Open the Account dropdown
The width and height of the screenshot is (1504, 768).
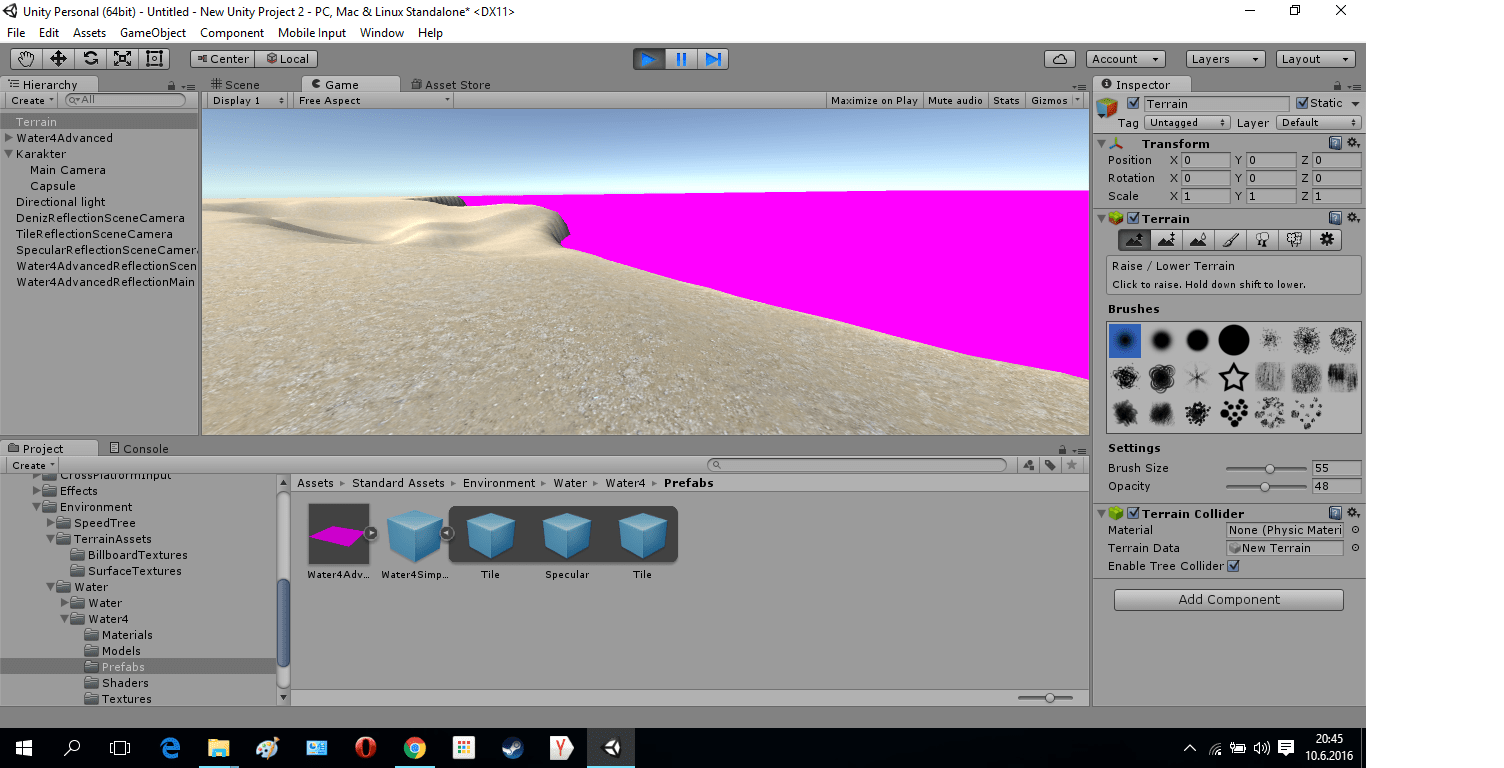[1125, 59]
